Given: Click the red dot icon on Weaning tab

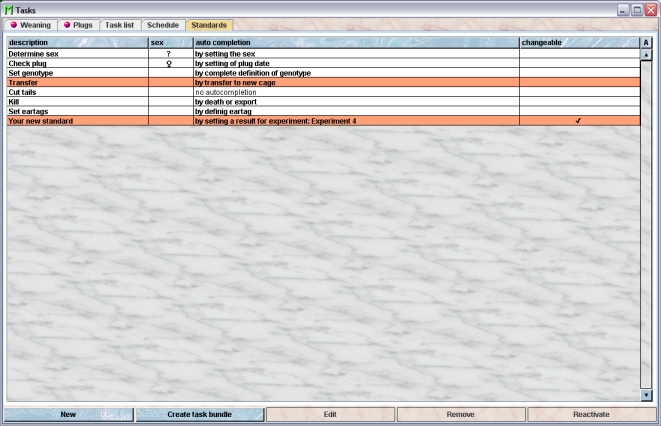Looking at the screenshot, I should pyautogui.click(x=13, y=24).
